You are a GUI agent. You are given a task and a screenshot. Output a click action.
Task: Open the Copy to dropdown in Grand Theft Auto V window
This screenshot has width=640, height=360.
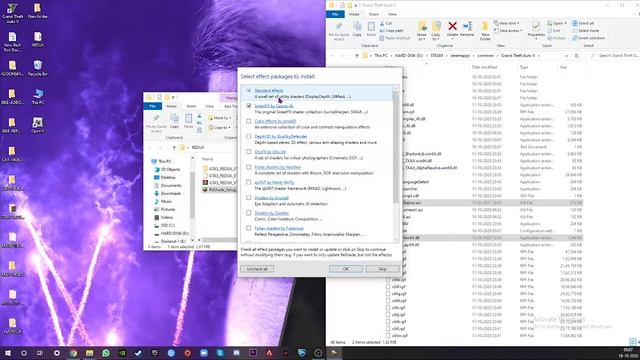[436, 31]
